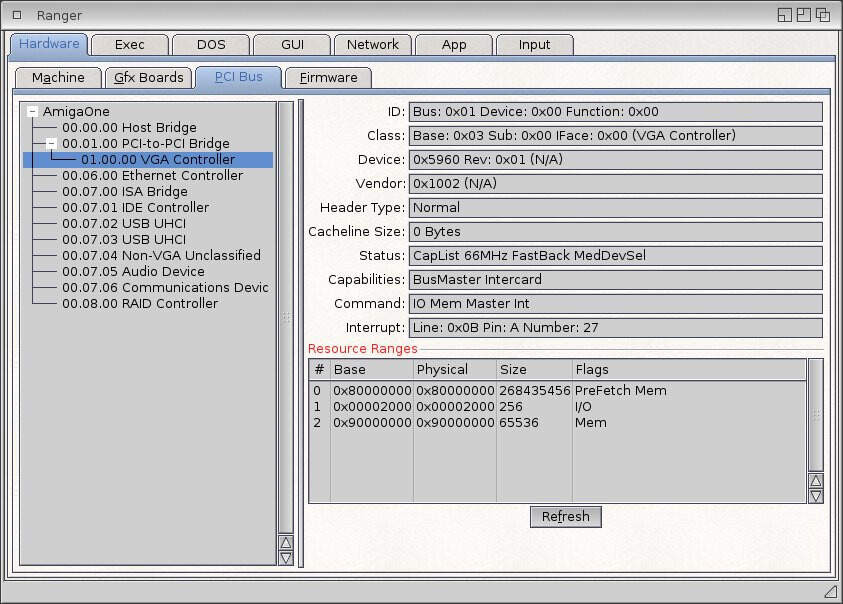Screen dimensions: 843x604
Task: Click the window zoom gadget in title bar
Action: pos(804,15)
